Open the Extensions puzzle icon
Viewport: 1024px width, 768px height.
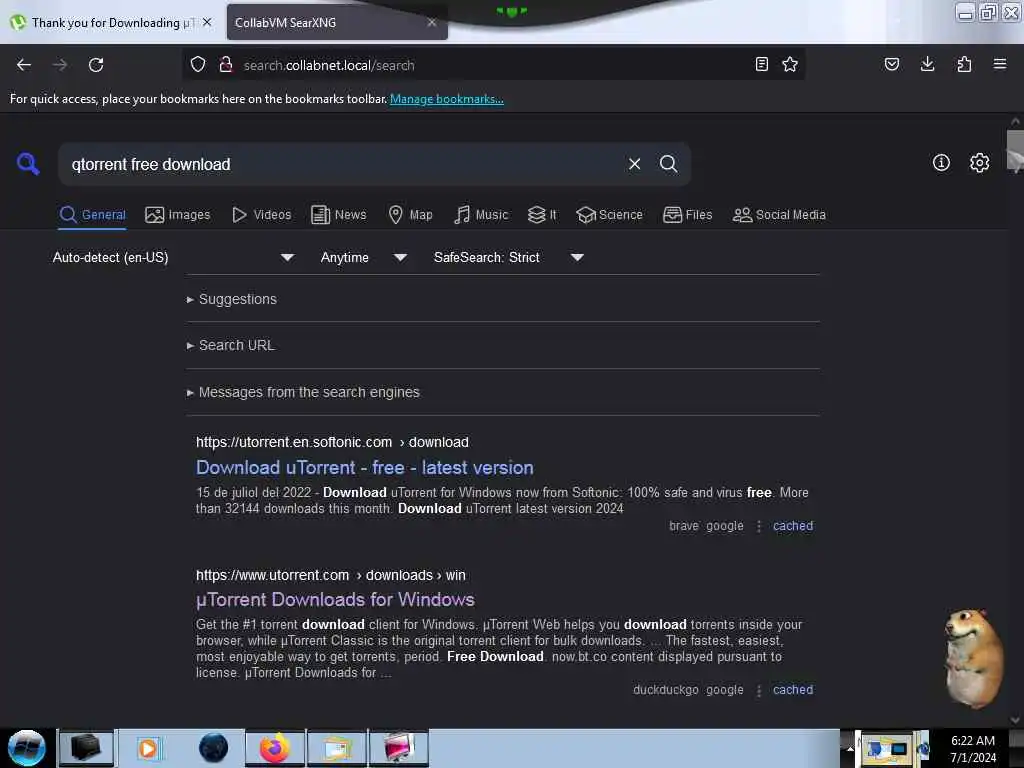pyautogui.click(x=964, y=64)
